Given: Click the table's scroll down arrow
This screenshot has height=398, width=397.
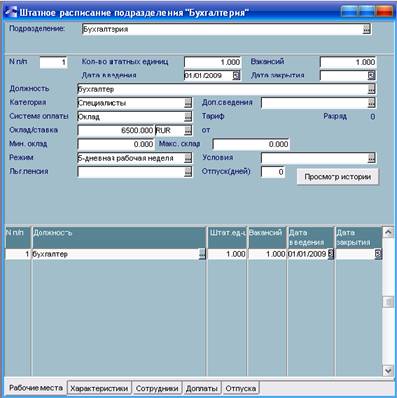Looking at the screenshot, I should [x=388, y=371].
